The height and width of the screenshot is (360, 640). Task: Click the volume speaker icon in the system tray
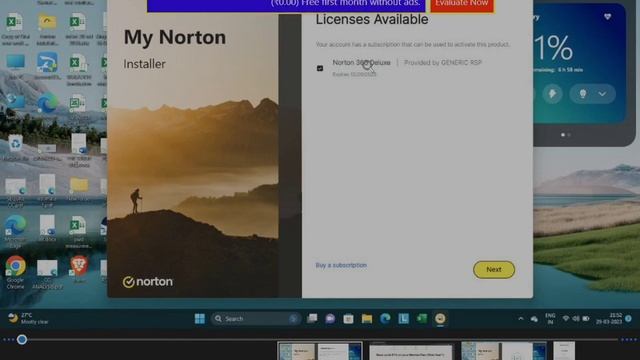coord(576,318)
